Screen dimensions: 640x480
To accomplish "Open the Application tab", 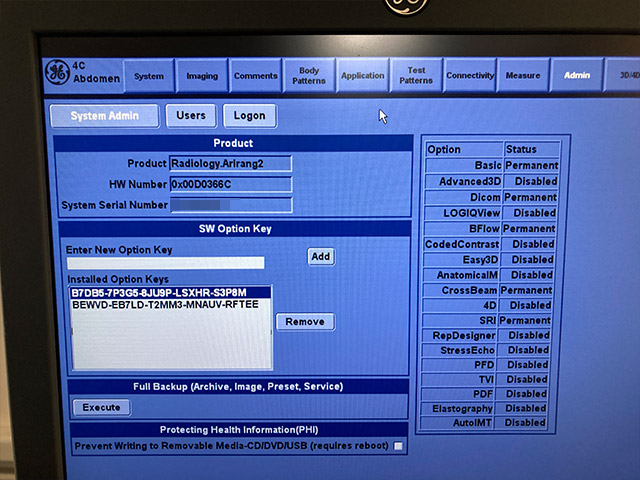I will click(x=362, y=76).
